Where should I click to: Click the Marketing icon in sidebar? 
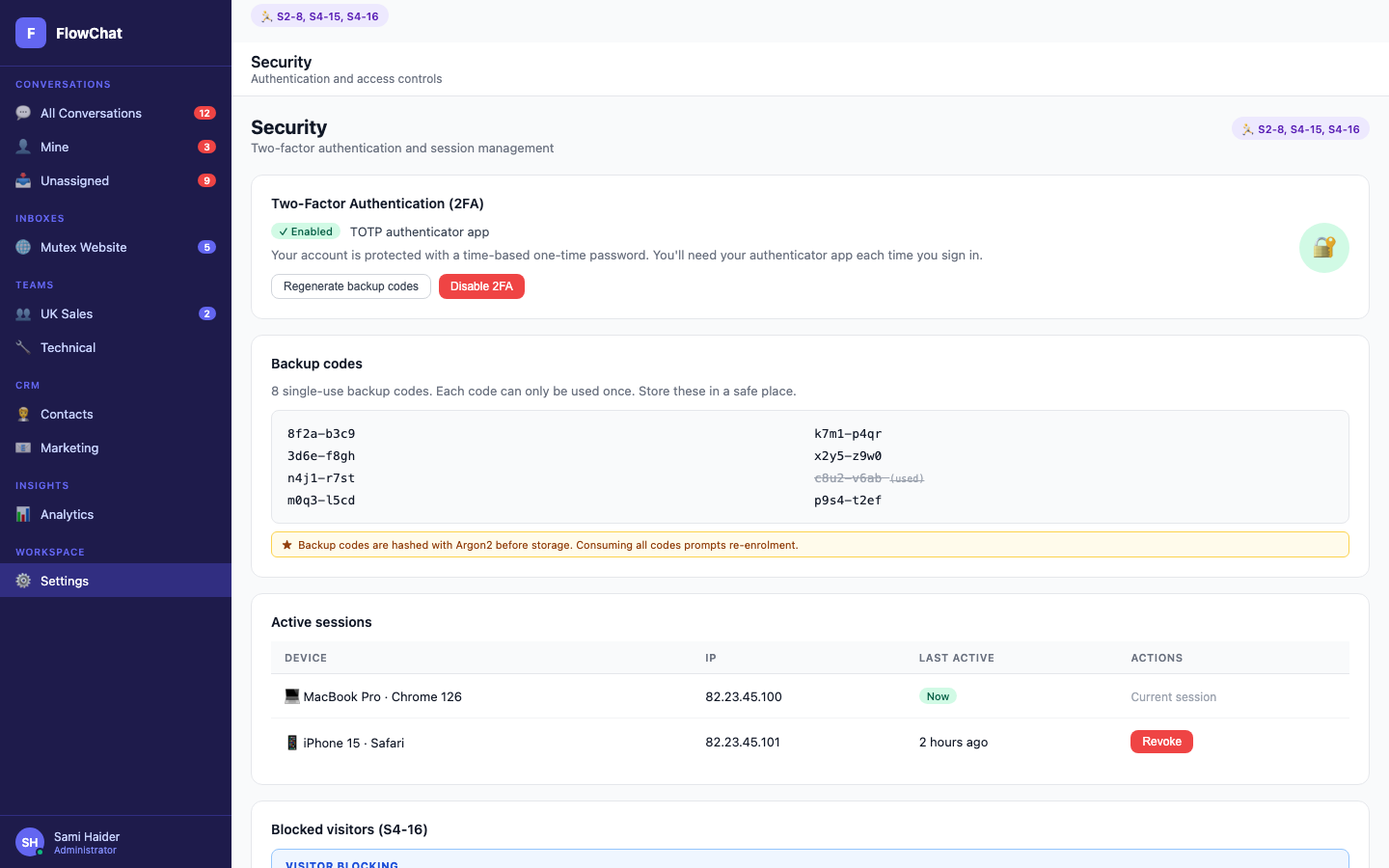23,448
